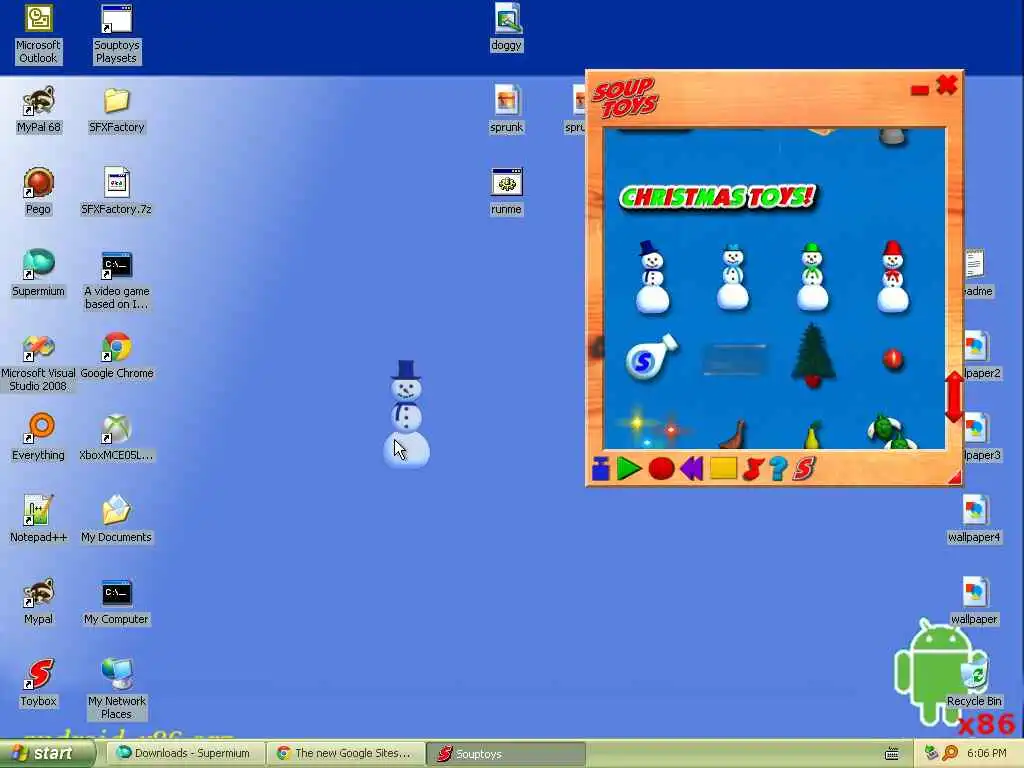The height and width of the screenshot is (768, 1024).
Task: Select the Everything search shortcut
Action: pos(38,438)
